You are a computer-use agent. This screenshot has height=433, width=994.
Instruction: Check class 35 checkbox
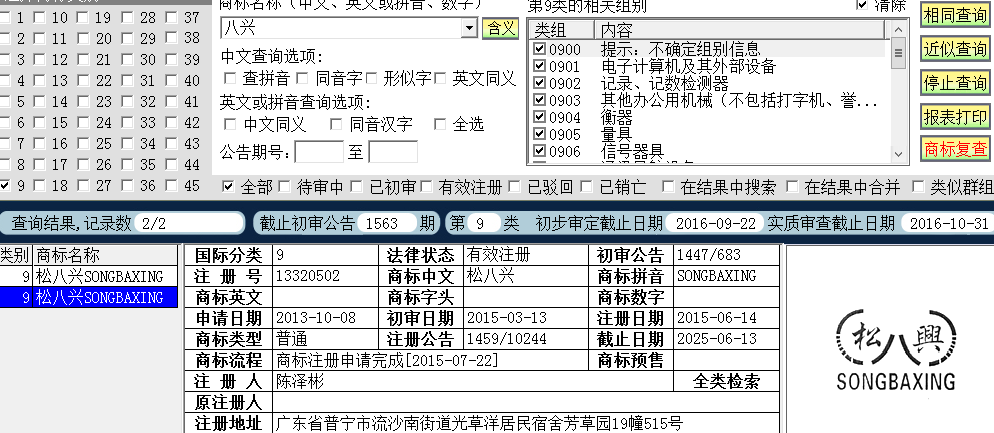[127, 165]
